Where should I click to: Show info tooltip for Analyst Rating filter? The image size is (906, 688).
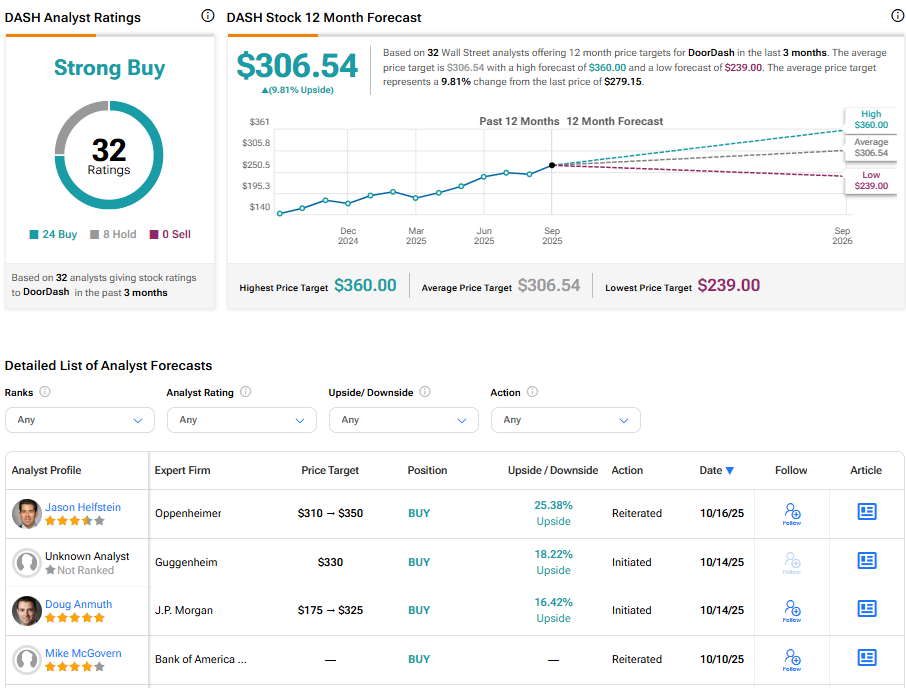pyautogui.click(x=246, y=393)
